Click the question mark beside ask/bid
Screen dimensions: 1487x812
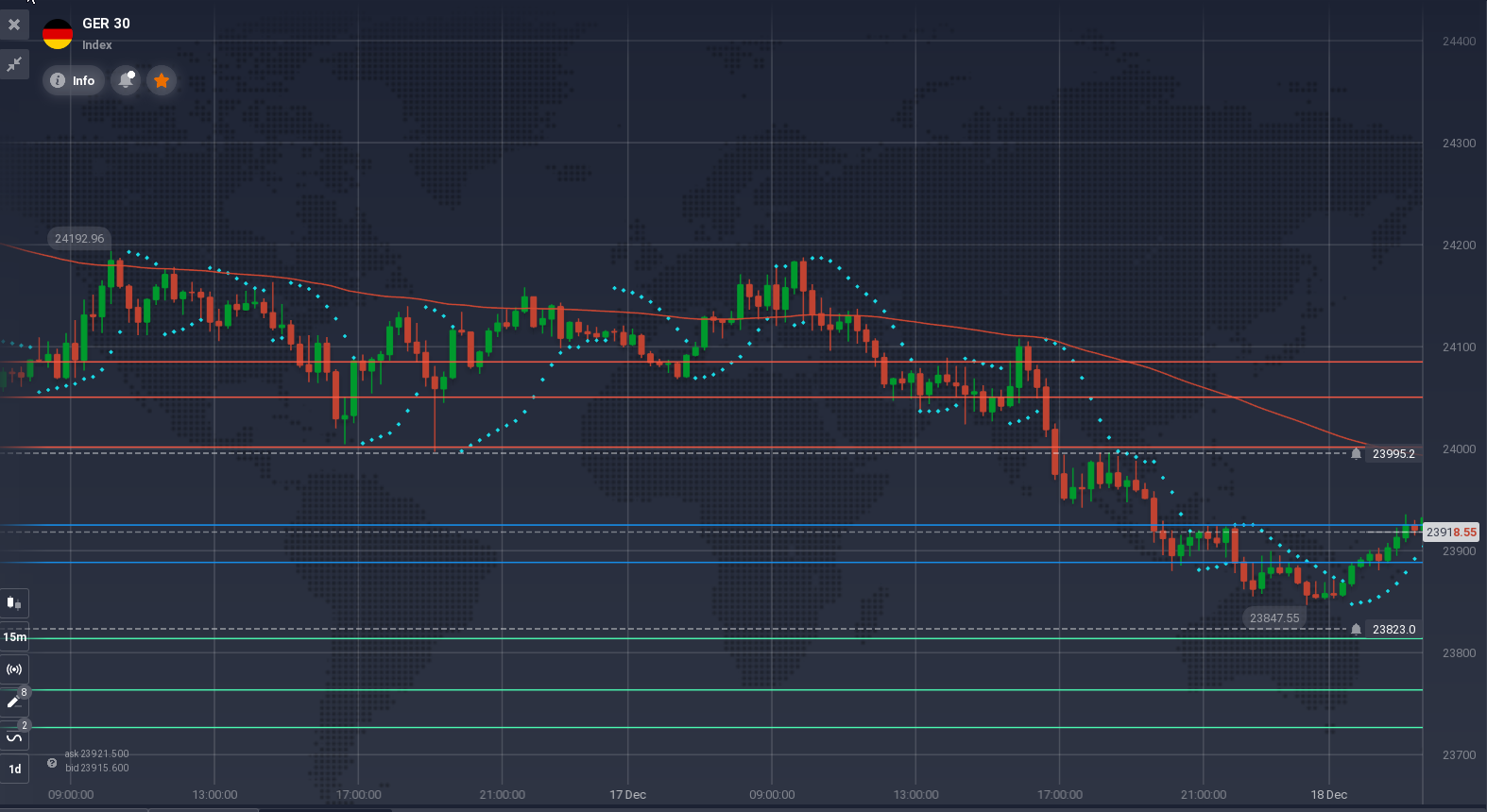(x=52, y=763)
